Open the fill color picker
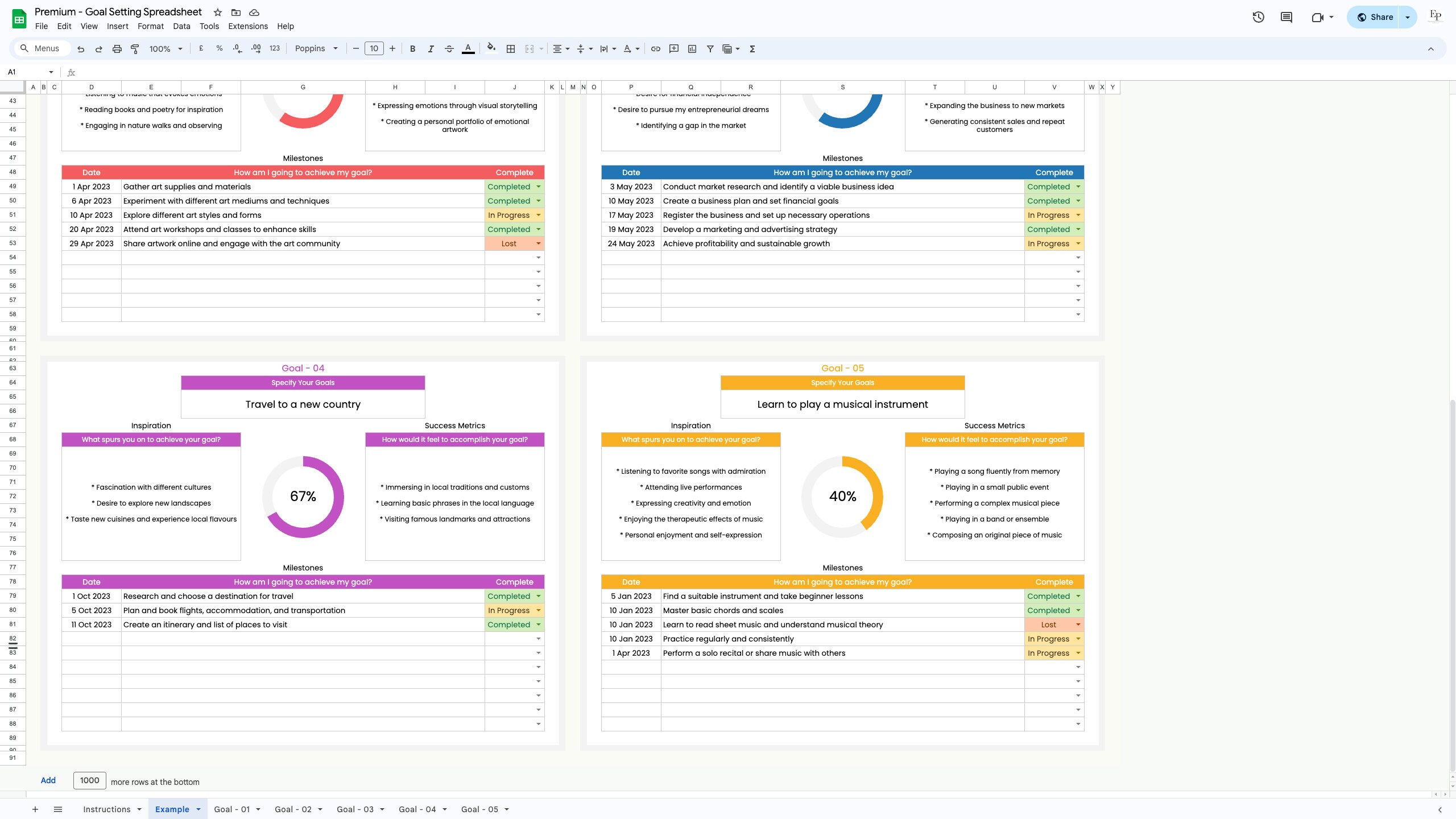 491,48
